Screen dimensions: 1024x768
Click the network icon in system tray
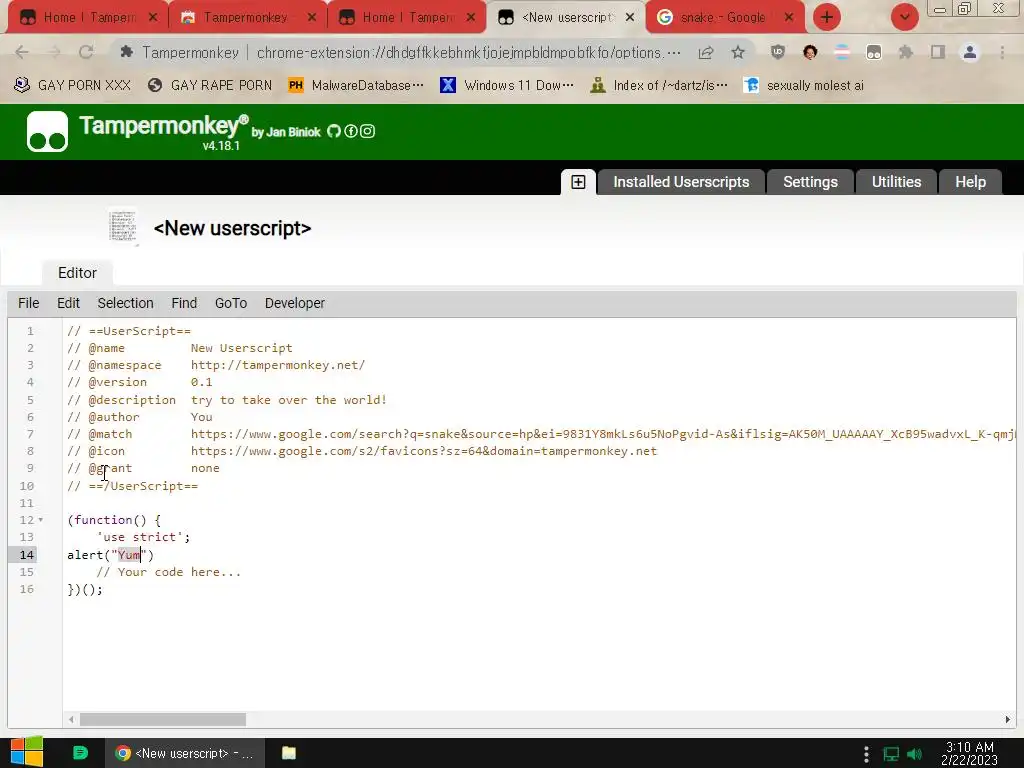(891, 755)
